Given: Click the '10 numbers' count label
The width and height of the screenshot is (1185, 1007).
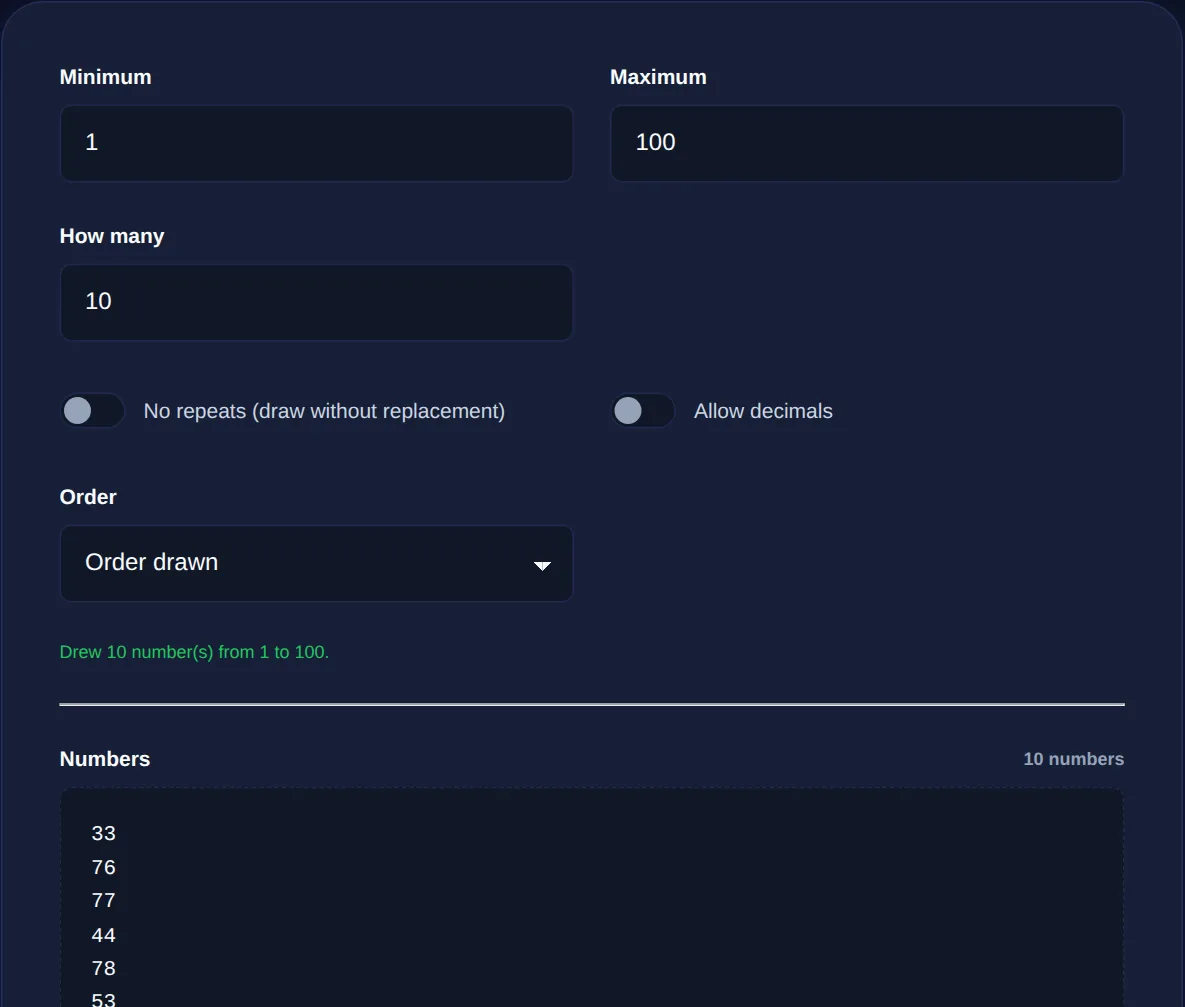Looking at the screenshot, I should pyautogui.click(x=1073, y=759).
